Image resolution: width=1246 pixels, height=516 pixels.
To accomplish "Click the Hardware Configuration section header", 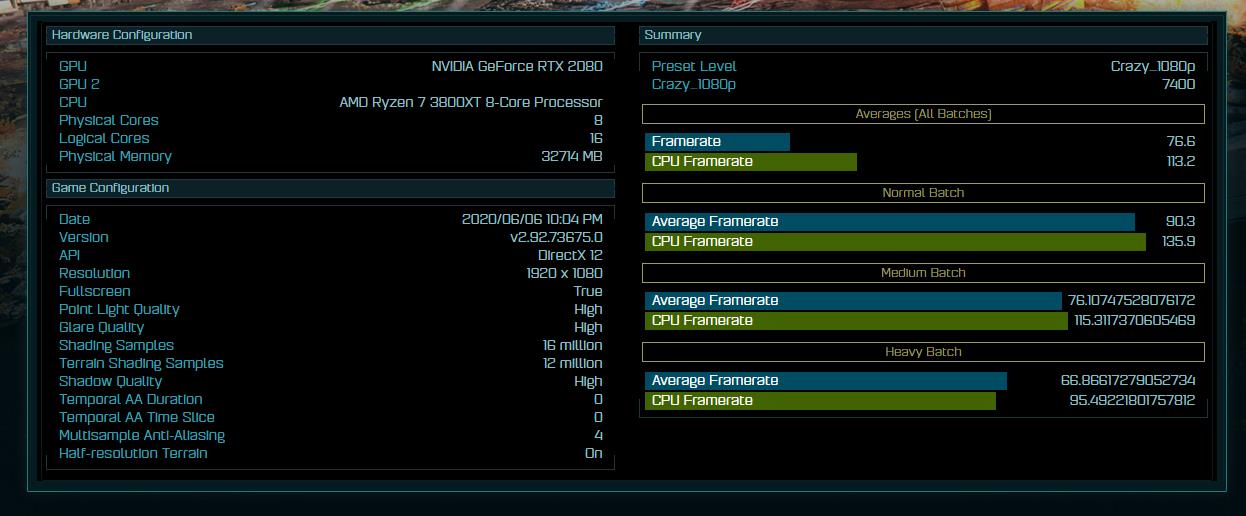I will tap(122, 35).
